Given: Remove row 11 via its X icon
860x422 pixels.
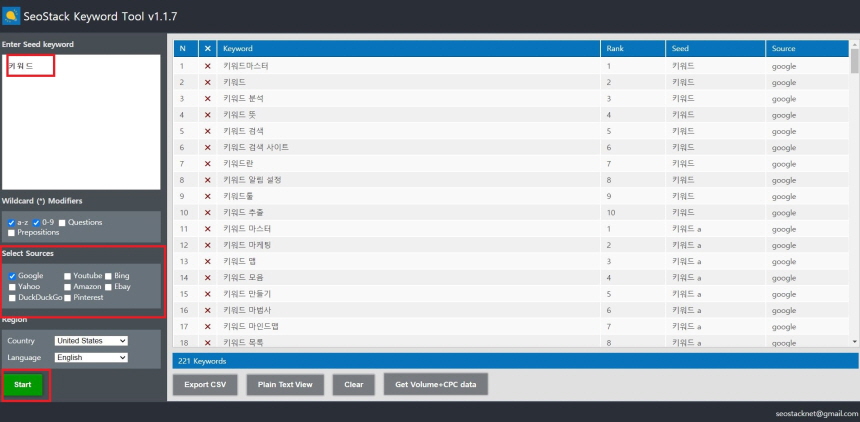Looking at the screenshot, I should (207, 229).
